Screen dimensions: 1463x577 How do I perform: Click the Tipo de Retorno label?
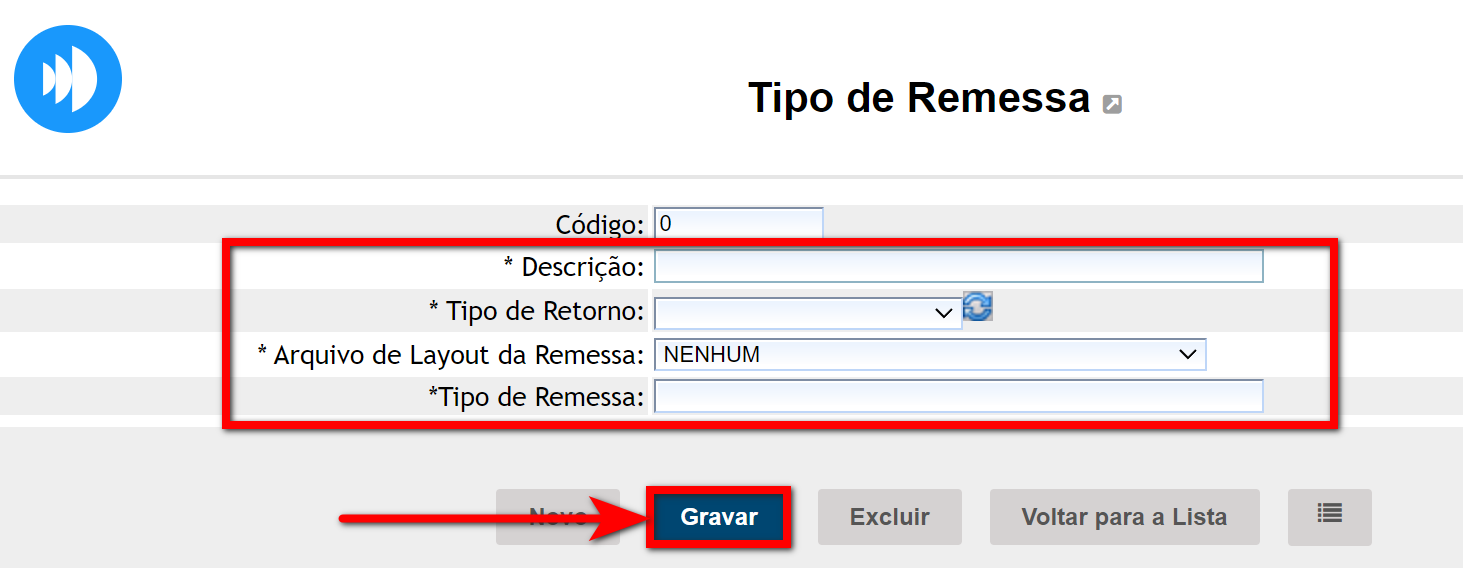pyautogui.click(x=536, y=311)
